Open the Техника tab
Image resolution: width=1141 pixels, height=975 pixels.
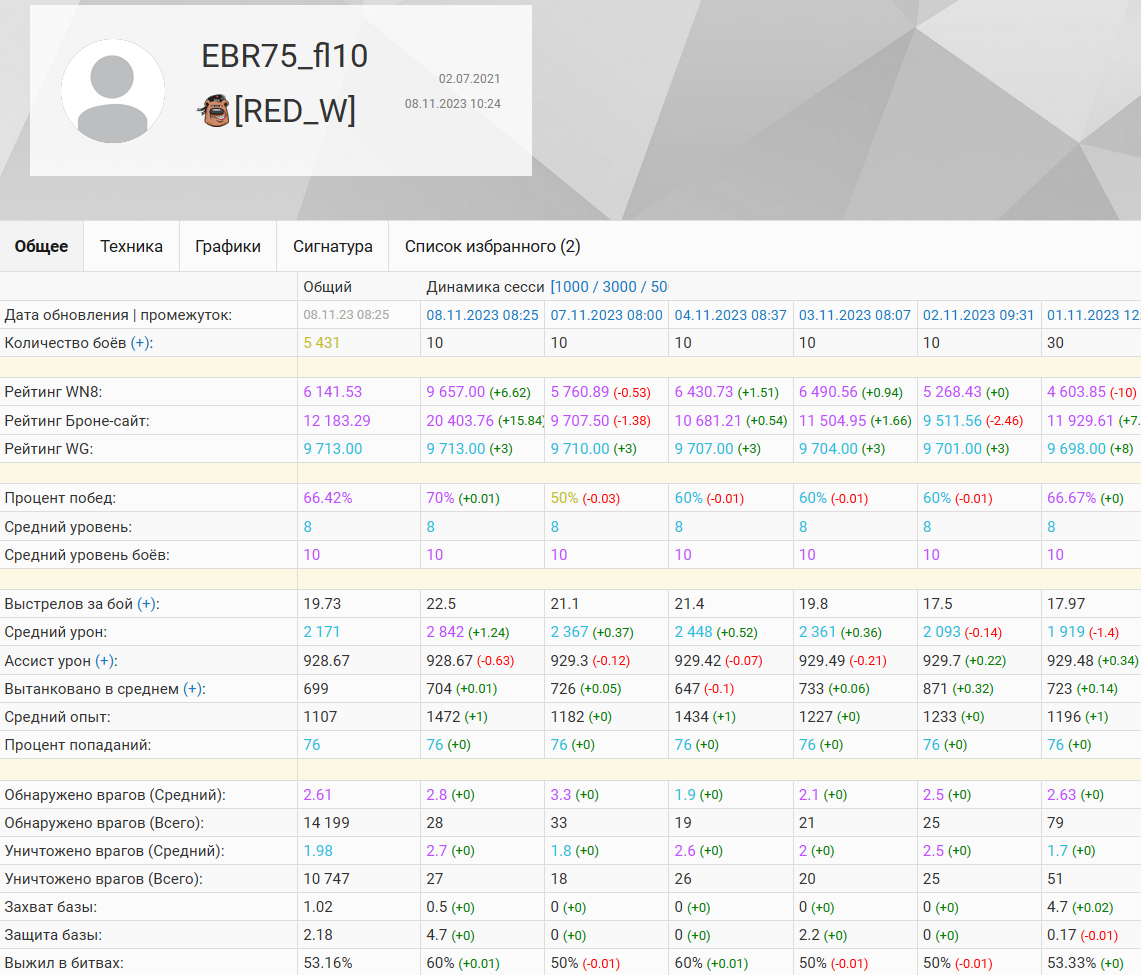[131, 246]
